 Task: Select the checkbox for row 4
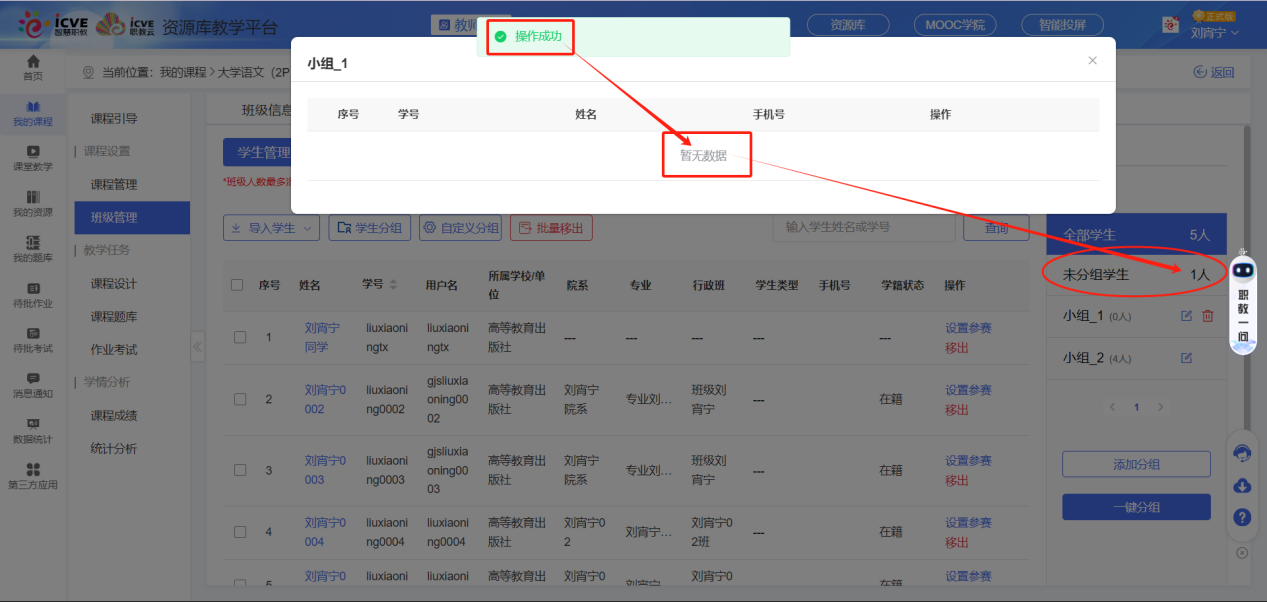tap(240, 532)
